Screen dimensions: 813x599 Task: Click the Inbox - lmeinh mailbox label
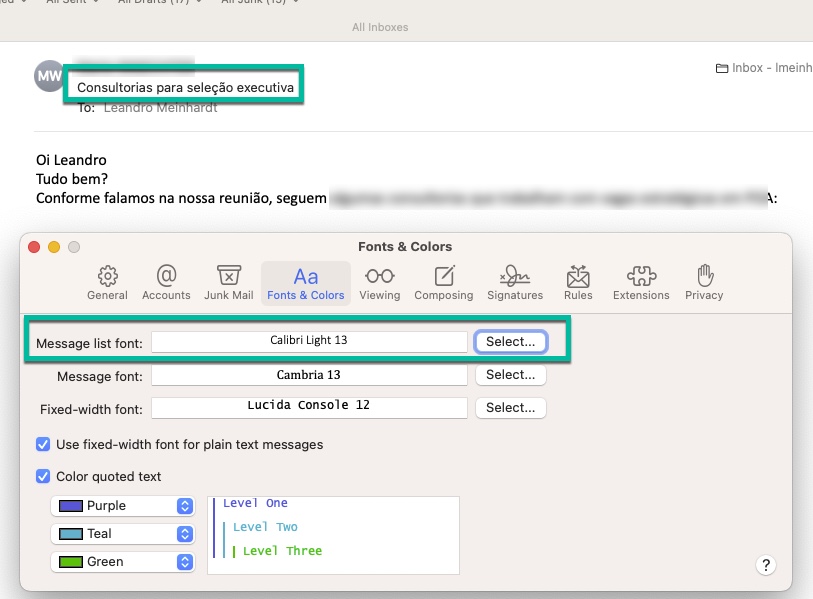[x=772, y=68]
